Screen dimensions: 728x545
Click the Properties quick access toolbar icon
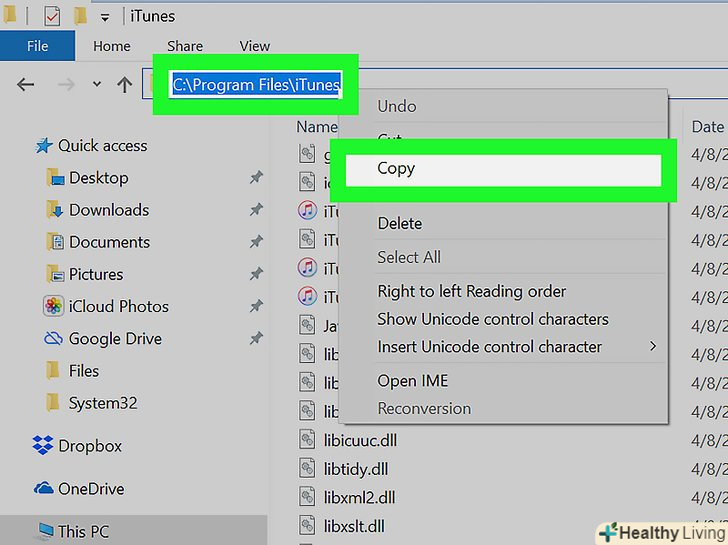(52, 17)
